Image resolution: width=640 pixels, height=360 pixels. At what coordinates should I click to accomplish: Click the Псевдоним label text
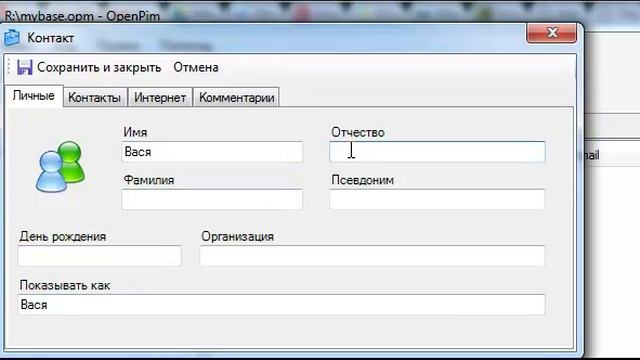(x=362, y=180)
